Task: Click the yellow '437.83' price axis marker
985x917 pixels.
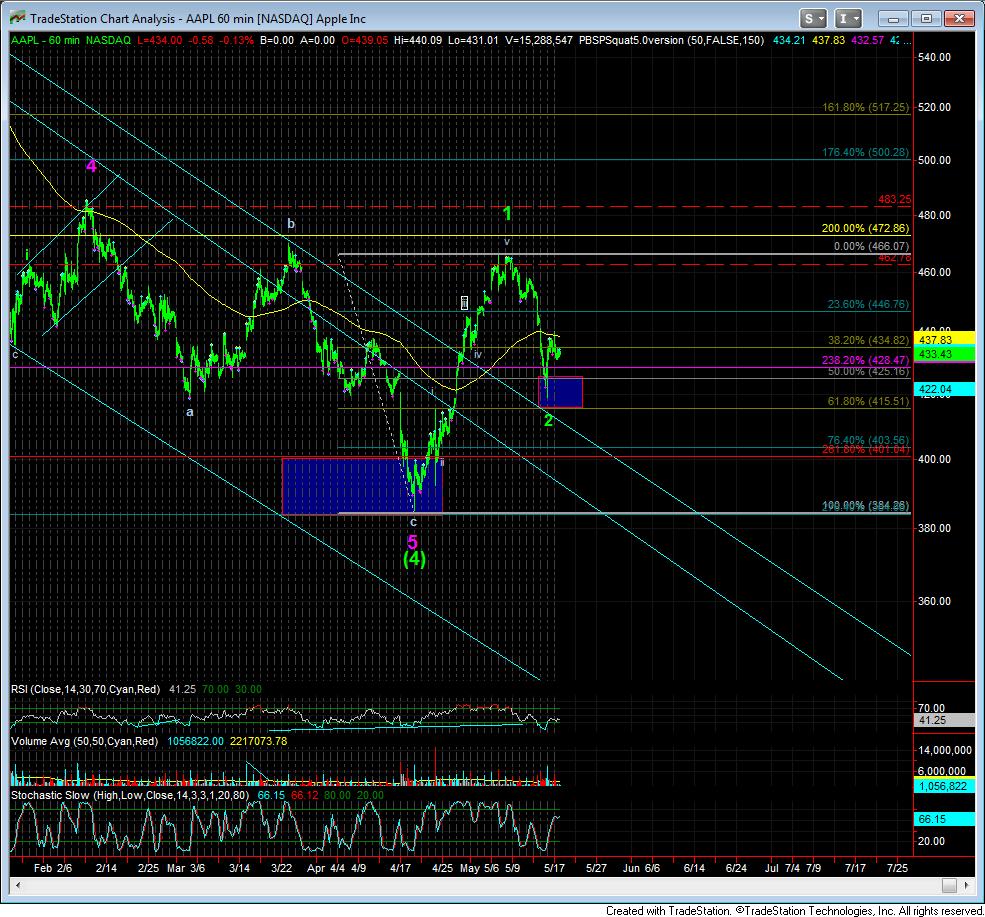Action: click(x=944, y=340)
